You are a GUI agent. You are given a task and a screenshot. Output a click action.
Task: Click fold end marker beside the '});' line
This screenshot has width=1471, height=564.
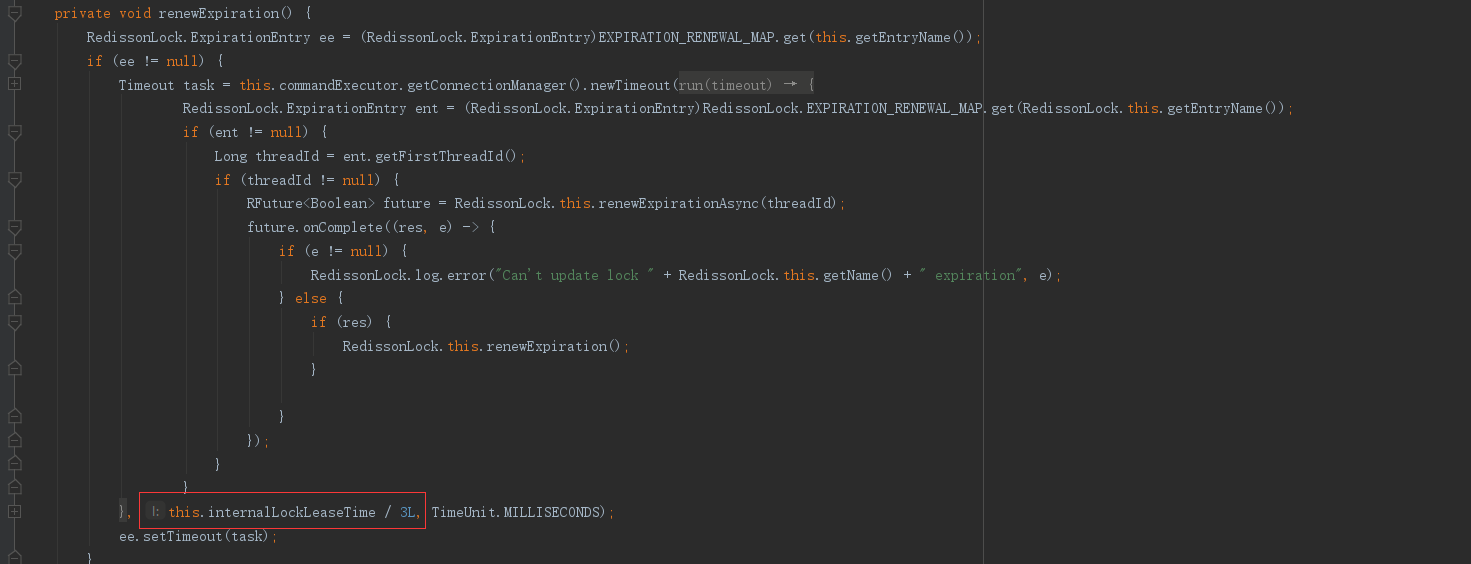[x=14, y=440]
